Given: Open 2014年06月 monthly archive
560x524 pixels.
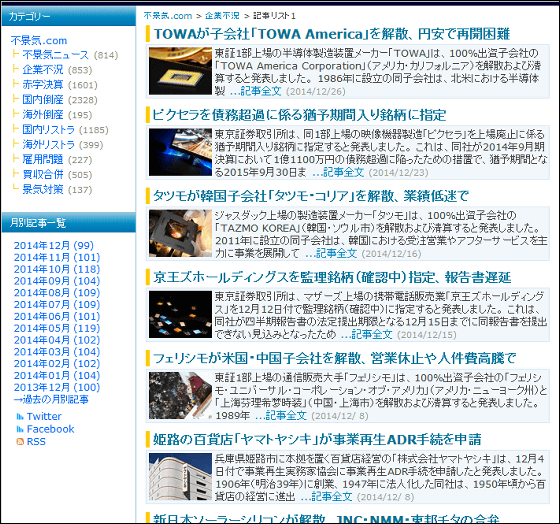Looking at the screenshot, I should pyautogui.click(x=57, y=316).
